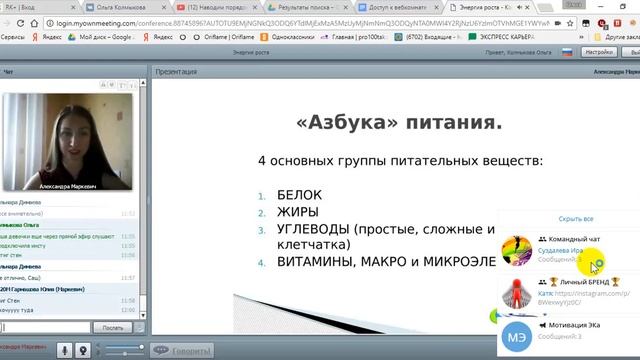This screenshot has width=640, height=360.
Task: Open Другие закладки folder
Action: 617,37
